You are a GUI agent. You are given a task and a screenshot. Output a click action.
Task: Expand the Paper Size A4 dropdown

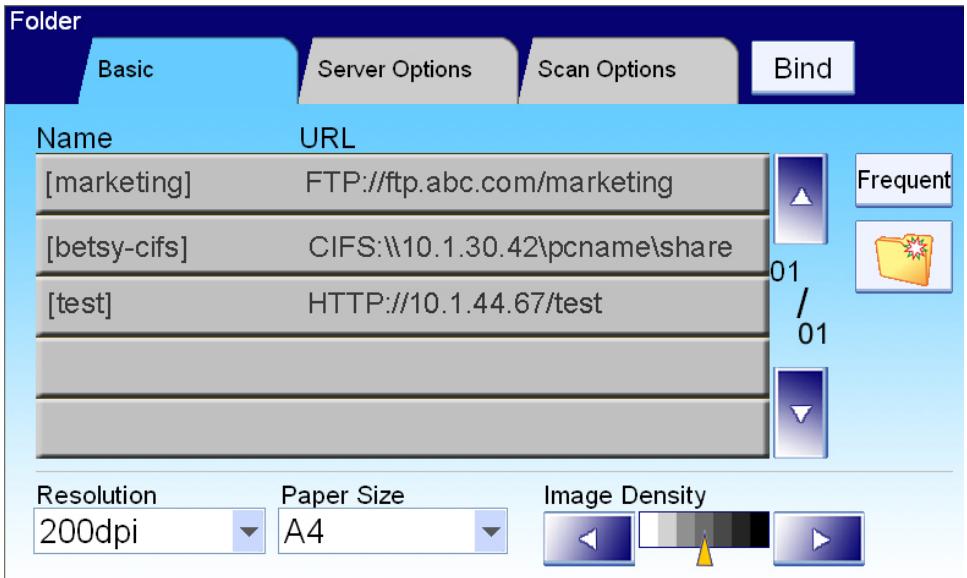click(x=393, y=531)
